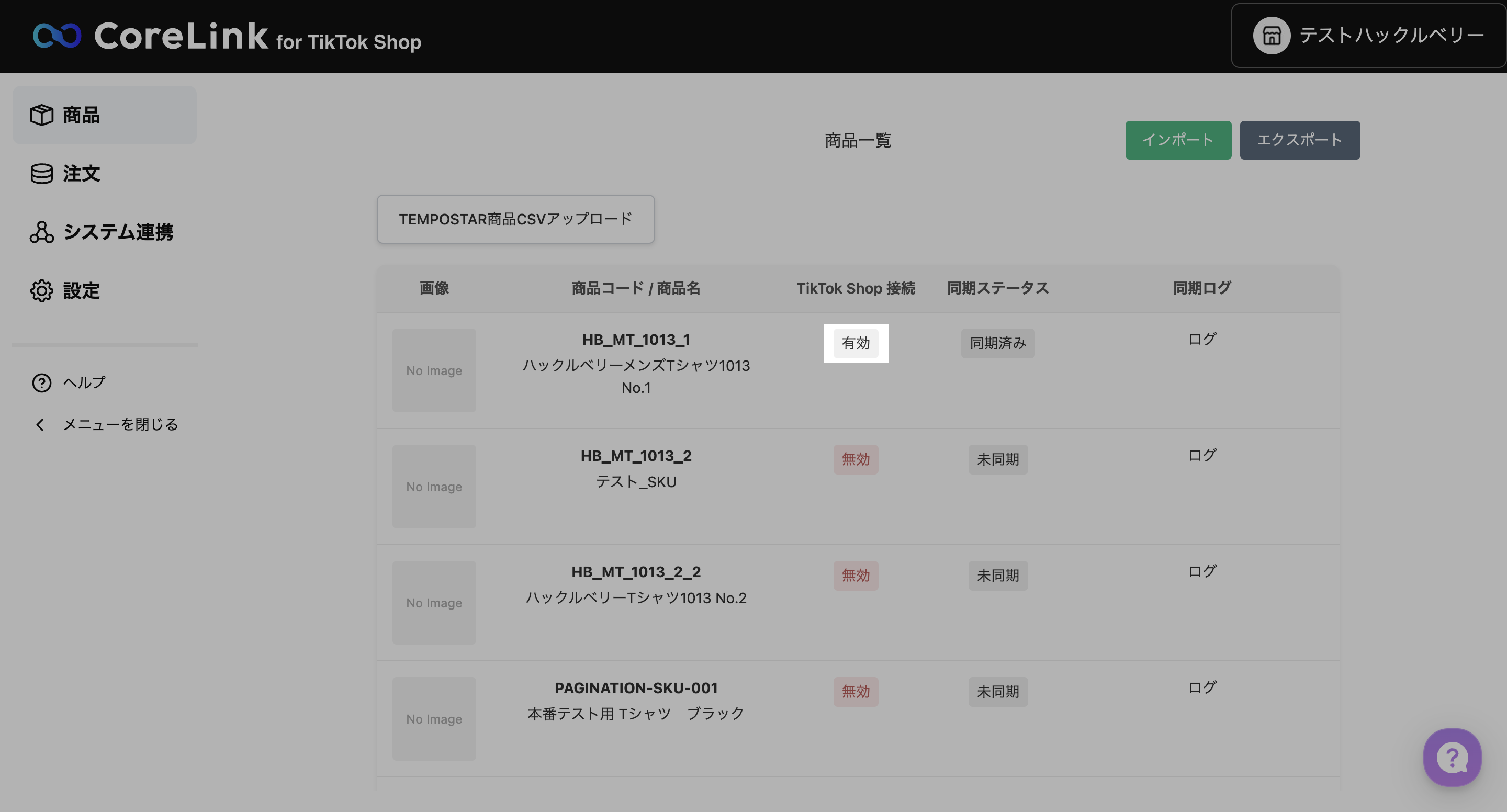Click the green インポート button
Screen dimensions: 1507x812
1178,140
